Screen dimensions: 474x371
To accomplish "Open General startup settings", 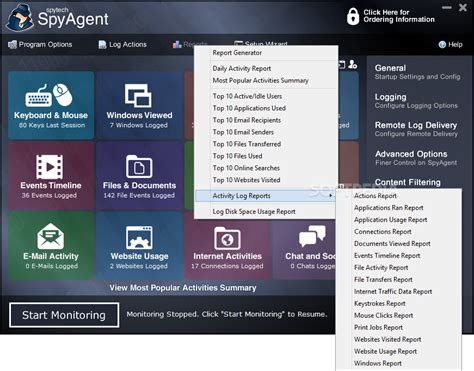I will 417,72.
